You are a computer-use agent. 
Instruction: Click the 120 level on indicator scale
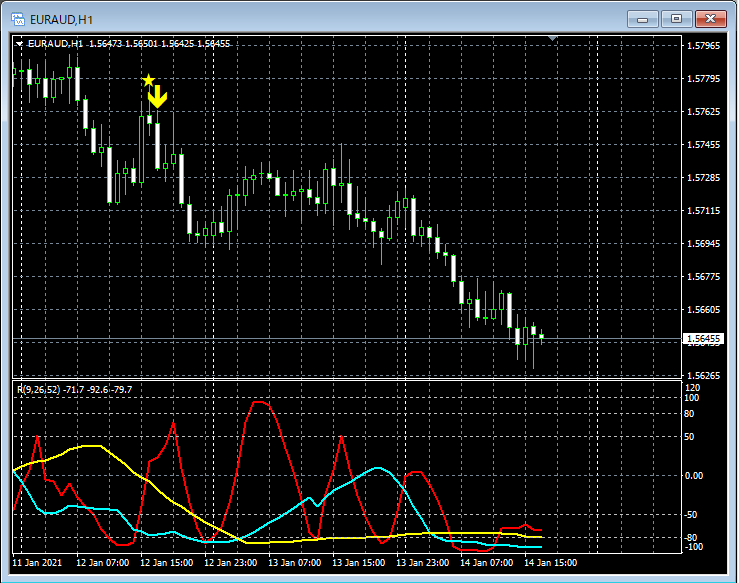[x=692, y=385]
